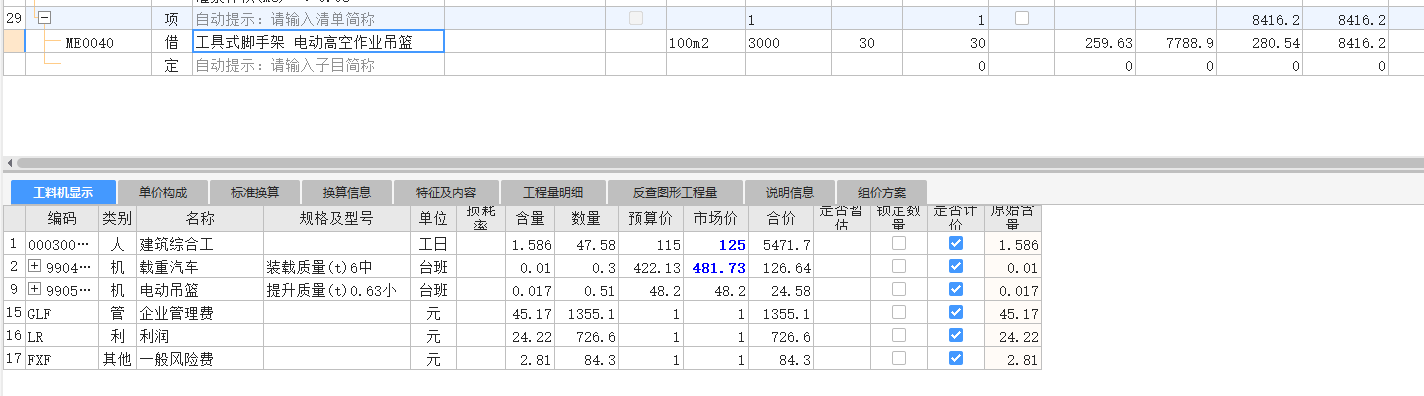Viewport: 1424px width, 396px height.
Task: Enable 锁定数量 for 载重汽车 row
Action: [x=899, y=266]
